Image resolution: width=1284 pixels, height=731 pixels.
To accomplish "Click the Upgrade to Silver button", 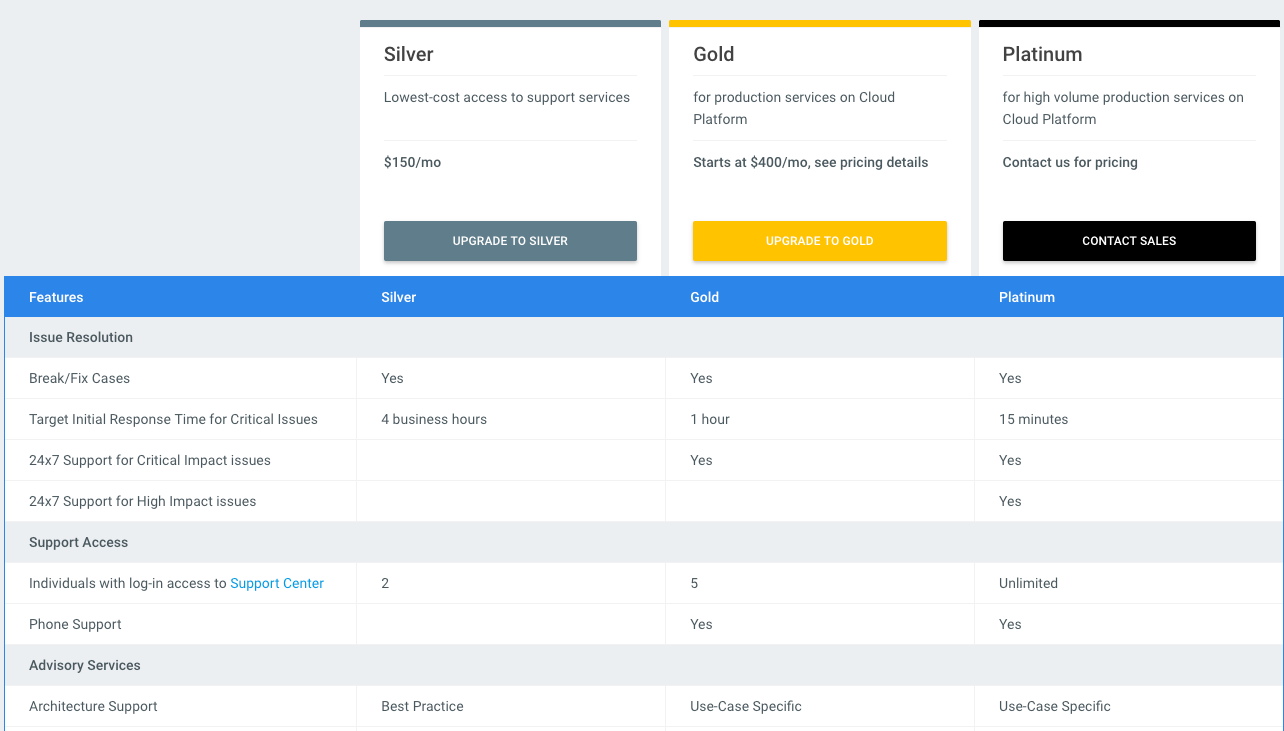I will tap(510, 241).
